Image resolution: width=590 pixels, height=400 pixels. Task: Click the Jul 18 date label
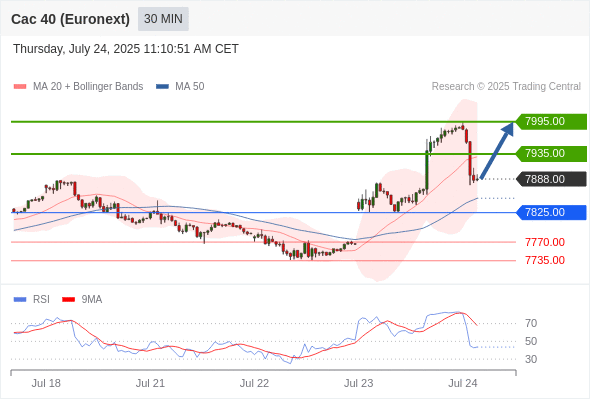pos(46,383)
